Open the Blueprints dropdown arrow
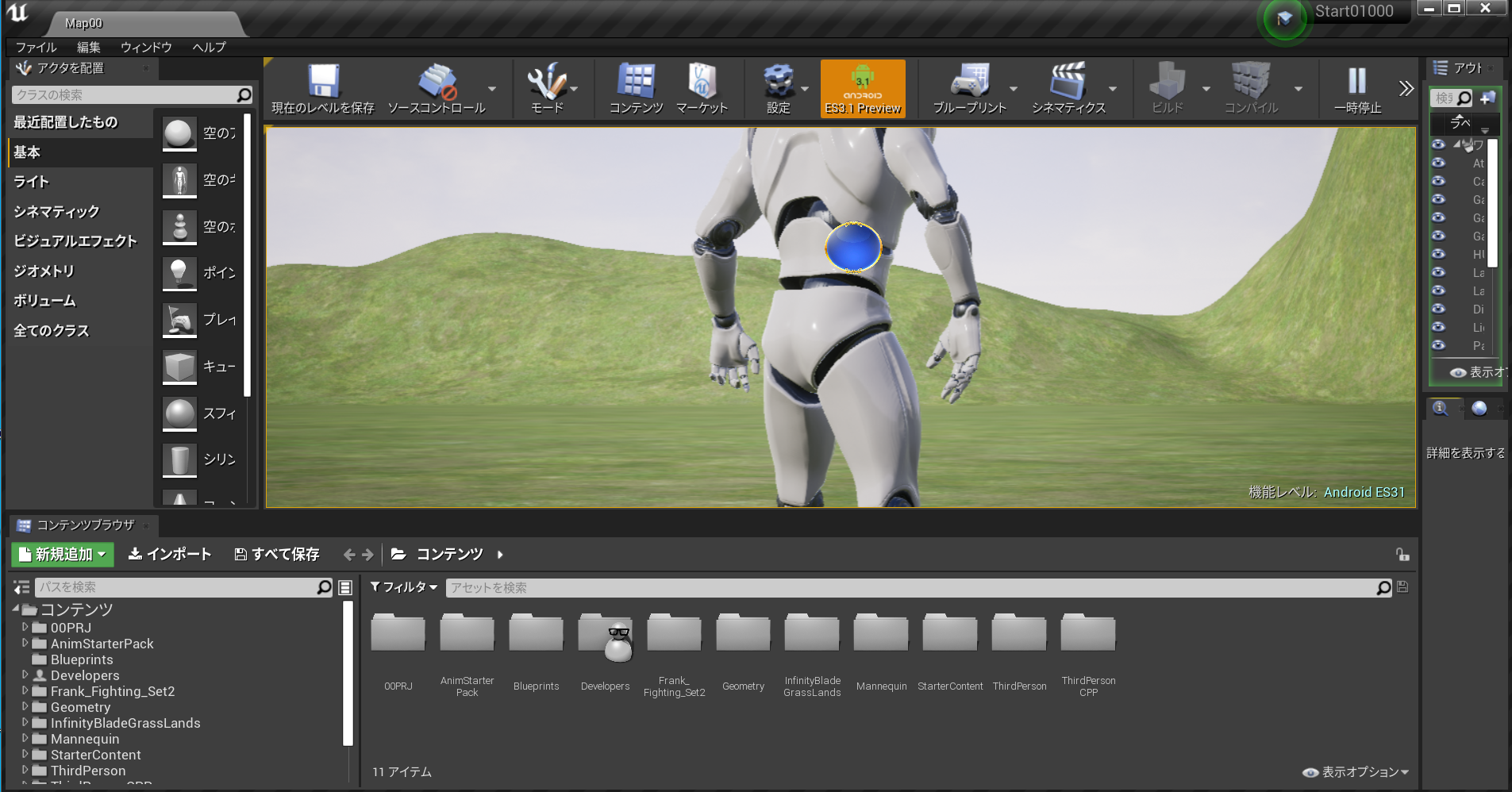 tap(1014, 89)
